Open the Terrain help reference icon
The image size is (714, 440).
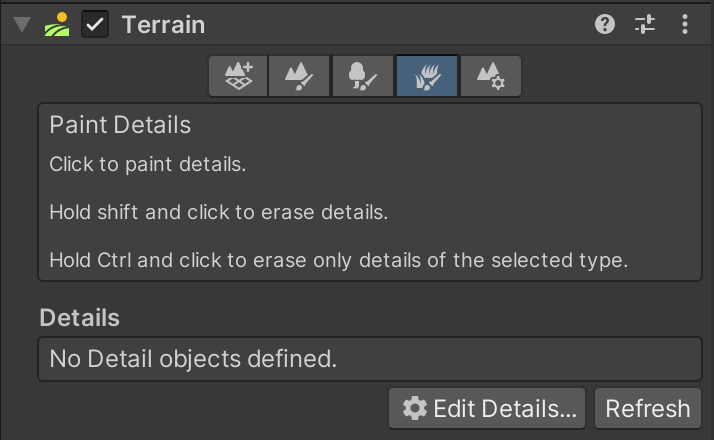[x=605, y=25]
